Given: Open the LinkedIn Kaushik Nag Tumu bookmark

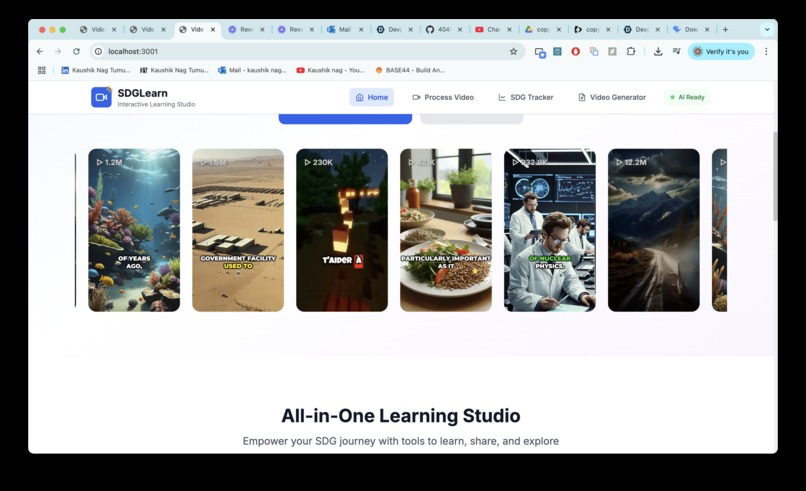Looking at the screenshot, I should click(96, 70).
